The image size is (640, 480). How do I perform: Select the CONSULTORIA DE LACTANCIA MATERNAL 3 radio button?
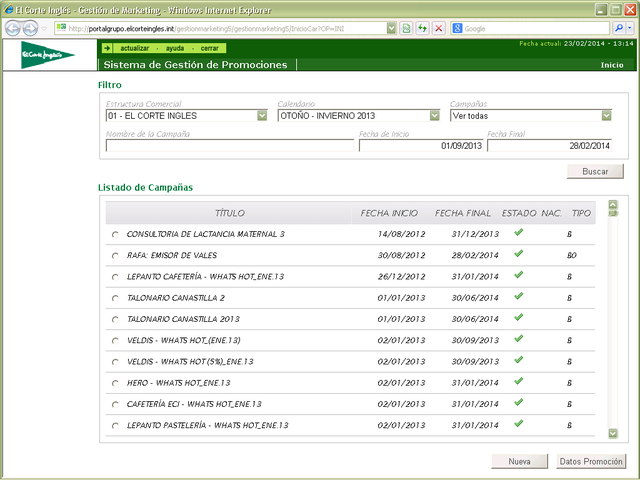pos(115,235)
